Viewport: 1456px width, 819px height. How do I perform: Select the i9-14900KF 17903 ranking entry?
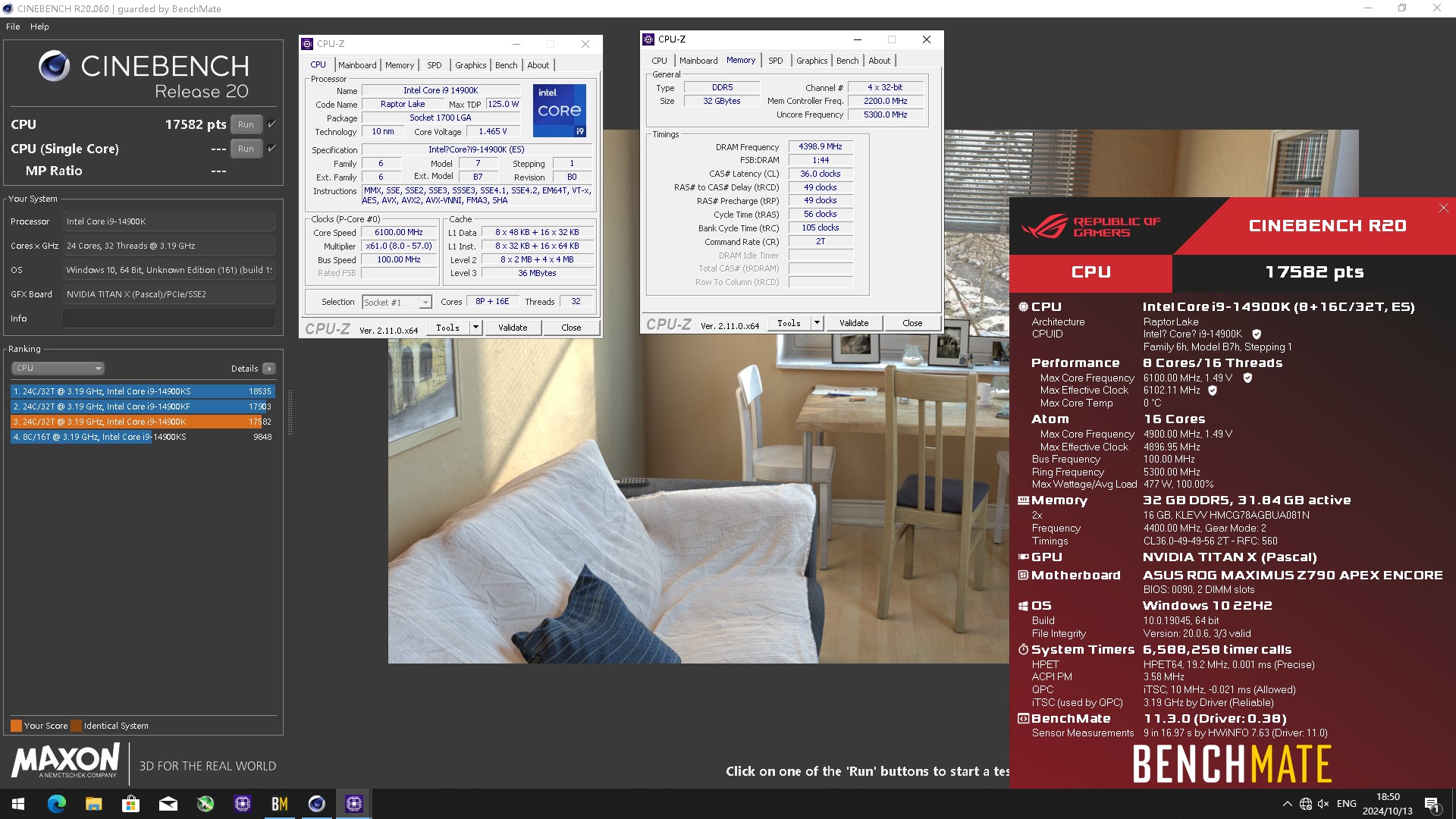pos(143,406)
